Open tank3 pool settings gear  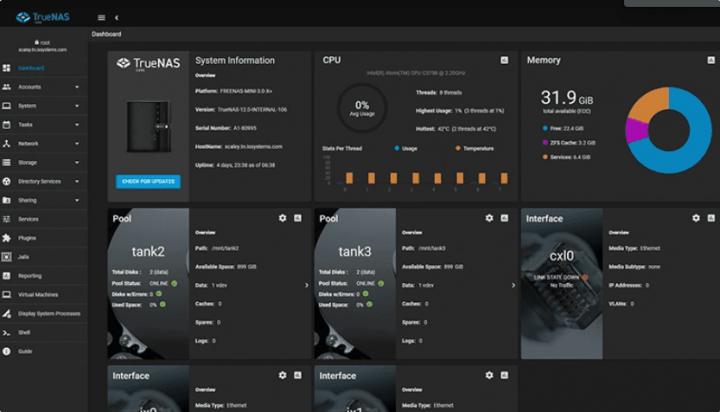489,218
